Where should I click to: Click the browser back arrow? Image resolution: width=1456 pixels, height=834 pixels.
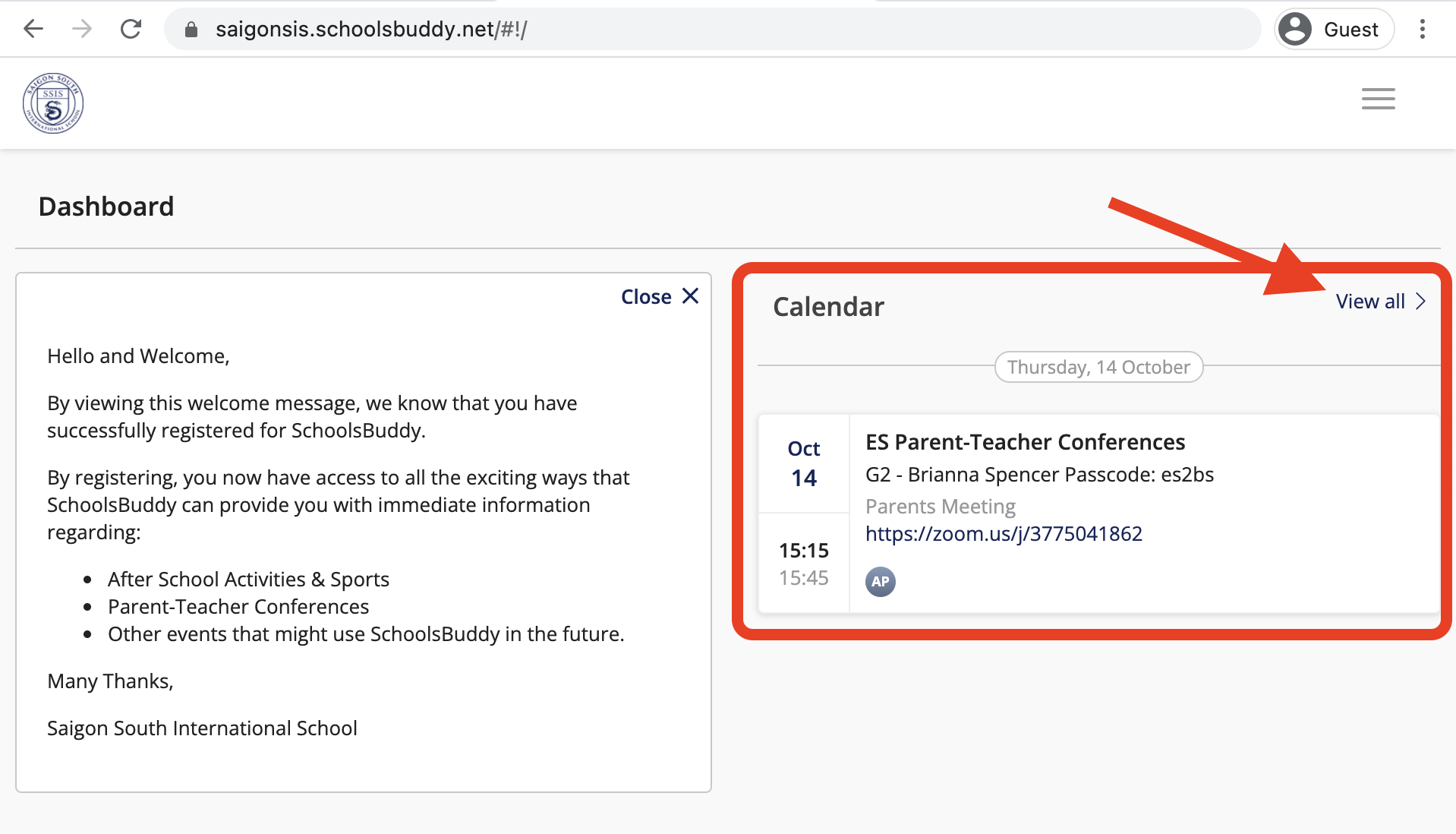33,29
